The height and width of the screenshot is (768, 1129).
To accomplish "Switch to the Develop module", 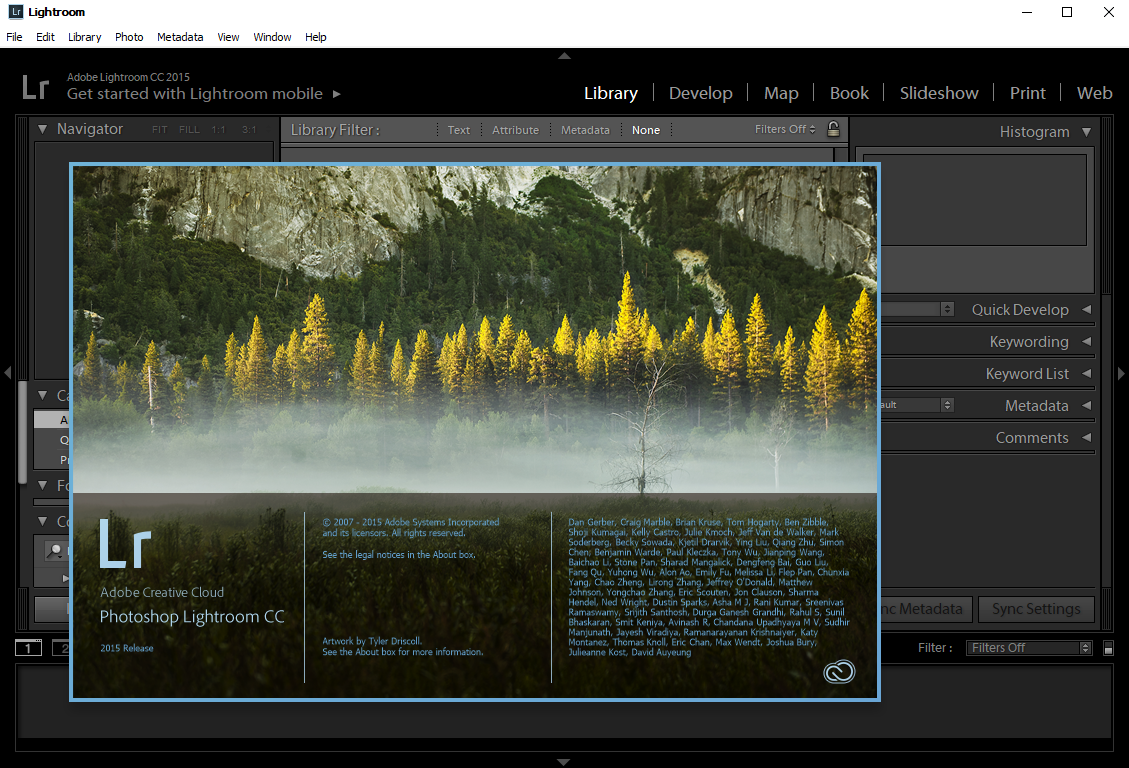I will [701, 93].
